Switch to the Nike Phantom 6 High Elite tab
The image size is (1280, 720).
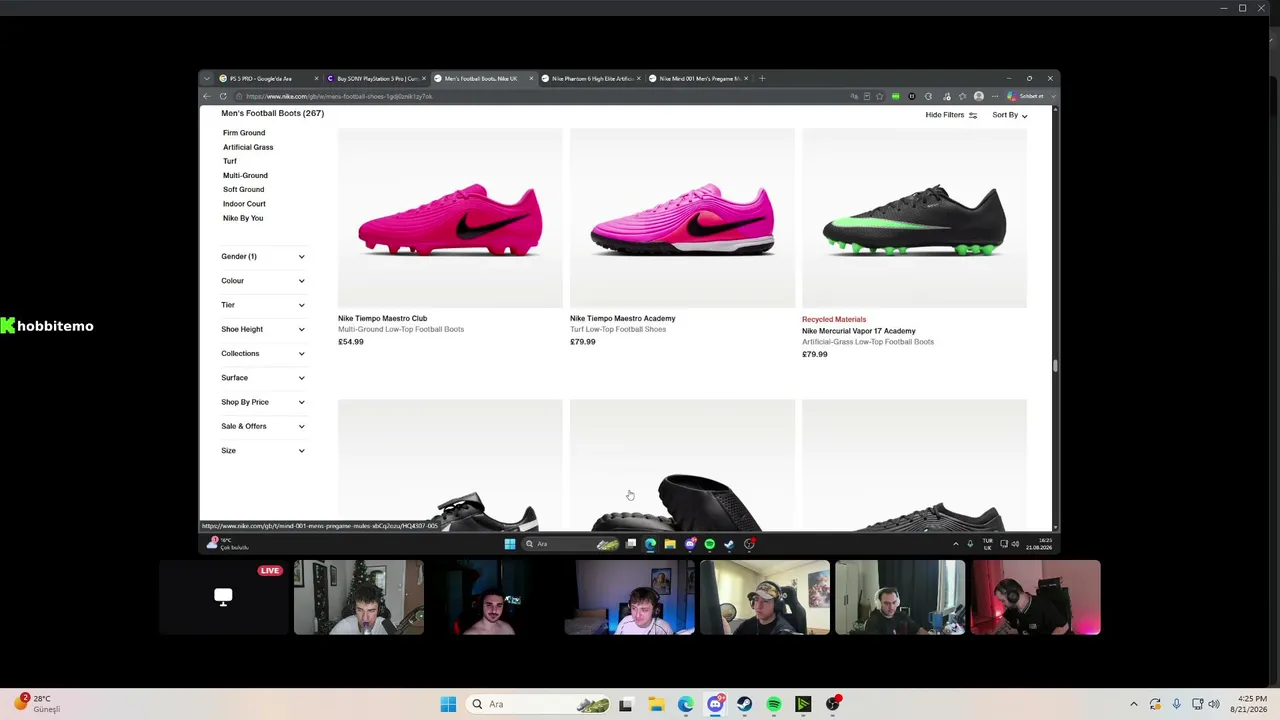pyautogui.click(x=591, y=79)
